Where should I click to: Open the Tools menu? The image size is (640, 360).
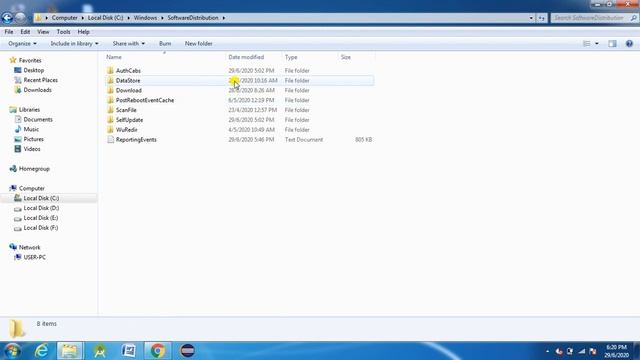63,32
